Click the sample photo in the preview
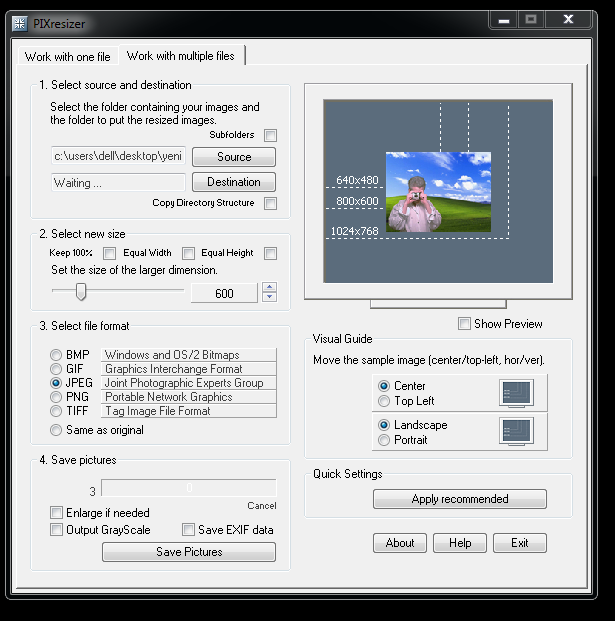The image size is (615, 621). click(x=438, y=192)
